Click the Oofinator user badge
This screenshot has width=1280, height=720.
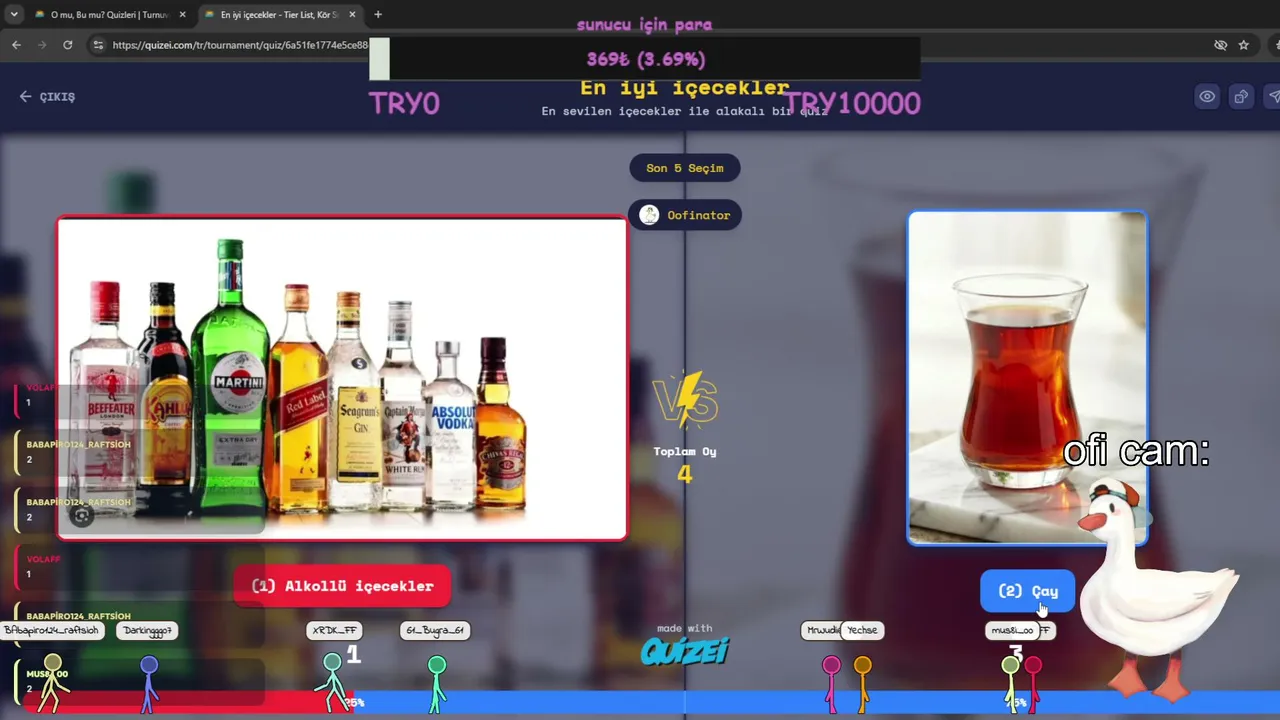point(685,215)
